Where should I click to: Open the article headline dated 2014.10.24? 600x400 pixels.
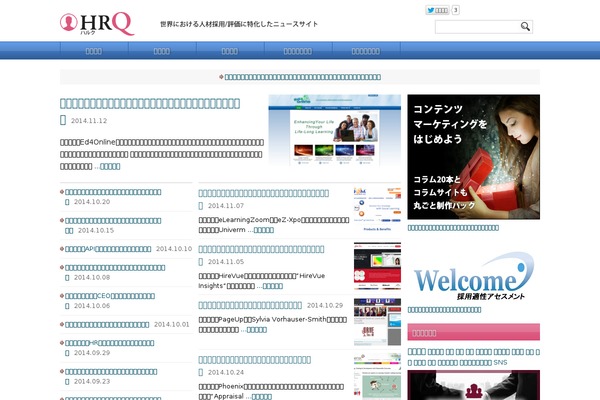[254, 360]
